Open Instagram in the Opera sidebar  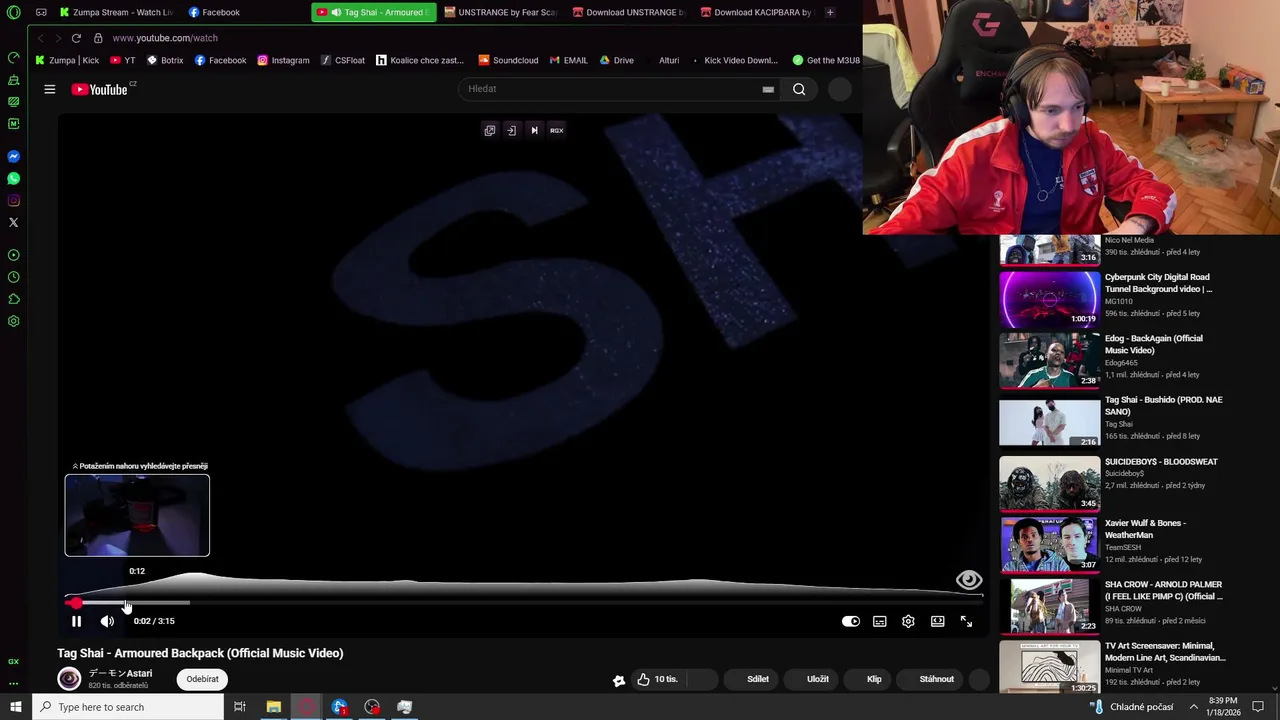pos(13,201)
